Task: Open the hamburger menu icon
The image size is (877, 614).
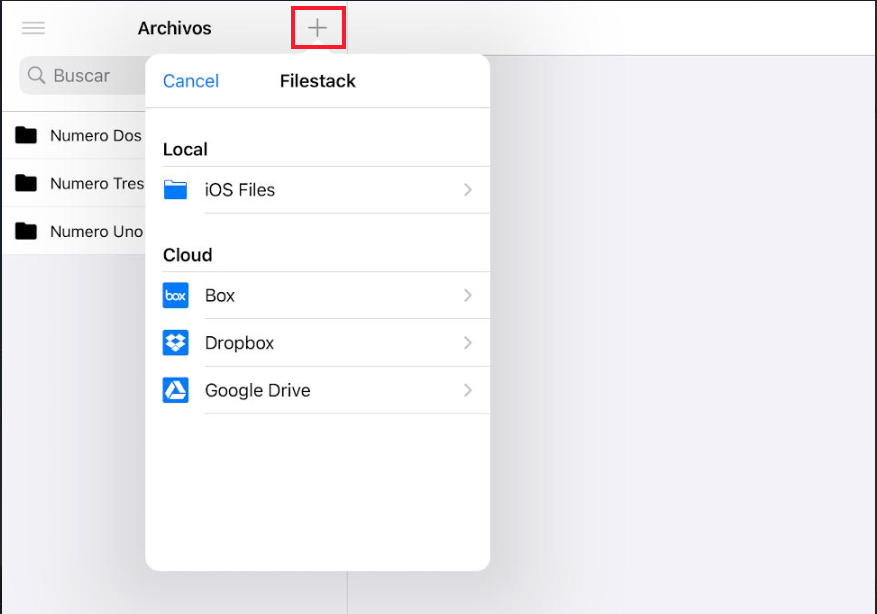Action: click(34, 28)
